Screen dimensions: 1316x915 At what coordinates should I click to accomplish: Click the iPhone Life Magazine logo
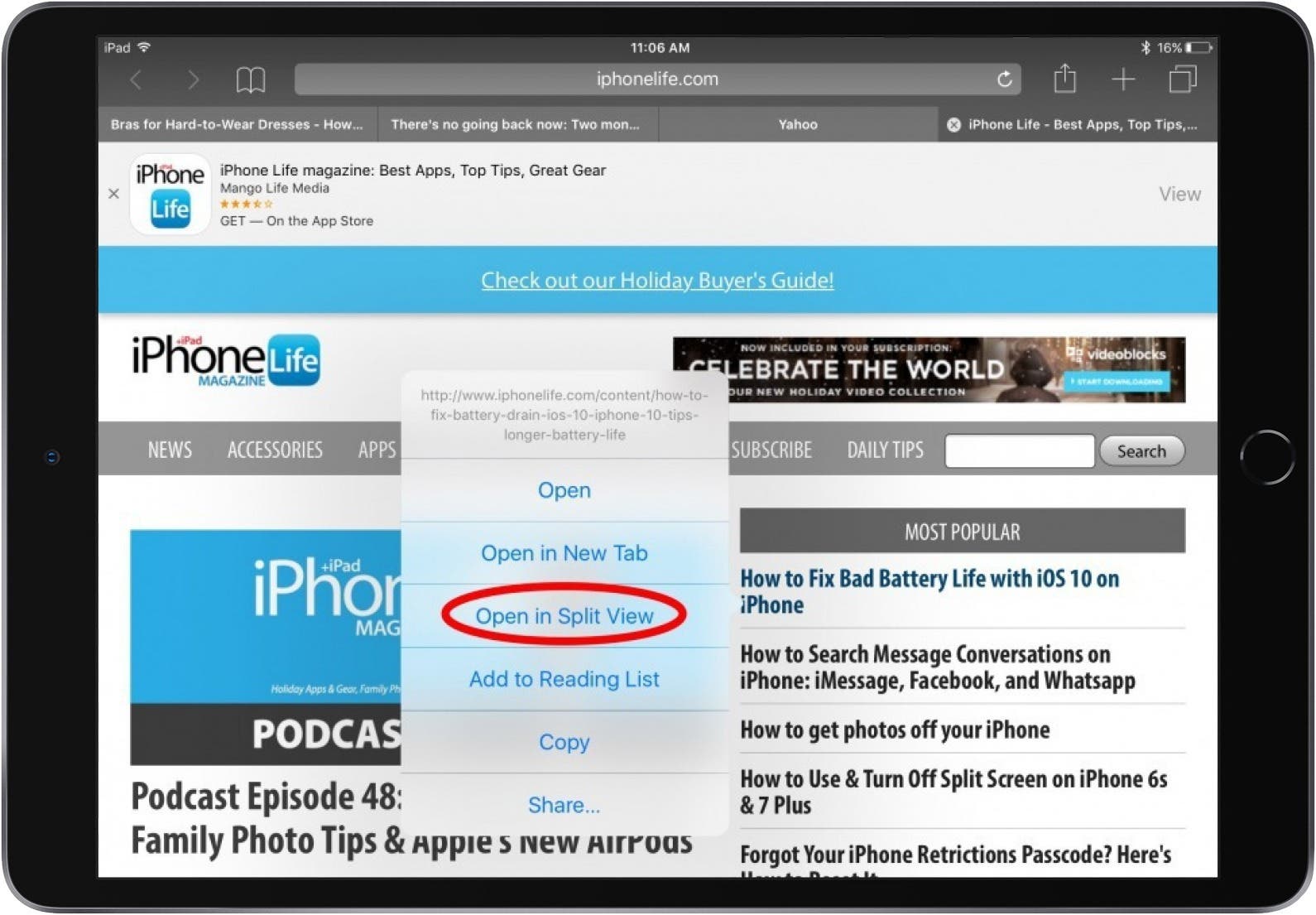coord(225,361)
